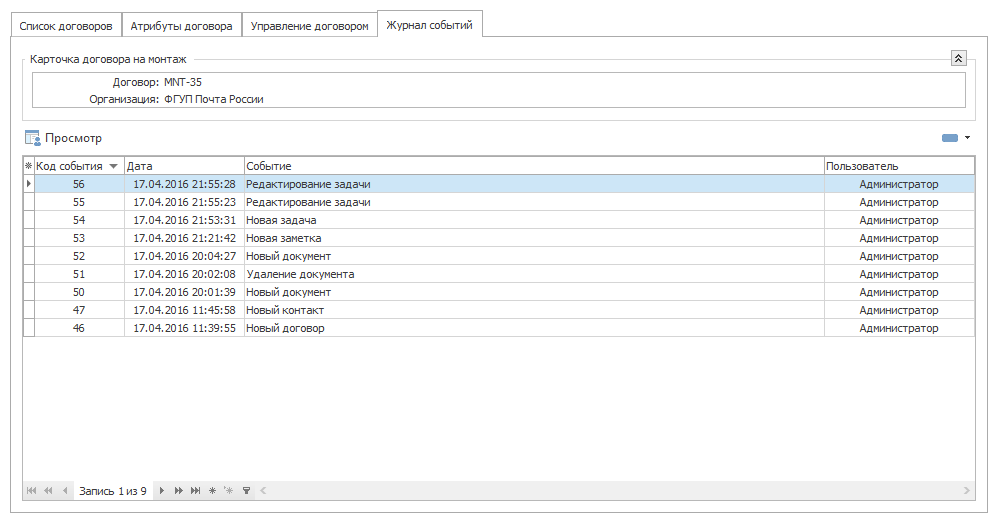Click Администратор in row 56
Image resolution: width=998 pixels, height=523 pixels.
click(899, 184)
